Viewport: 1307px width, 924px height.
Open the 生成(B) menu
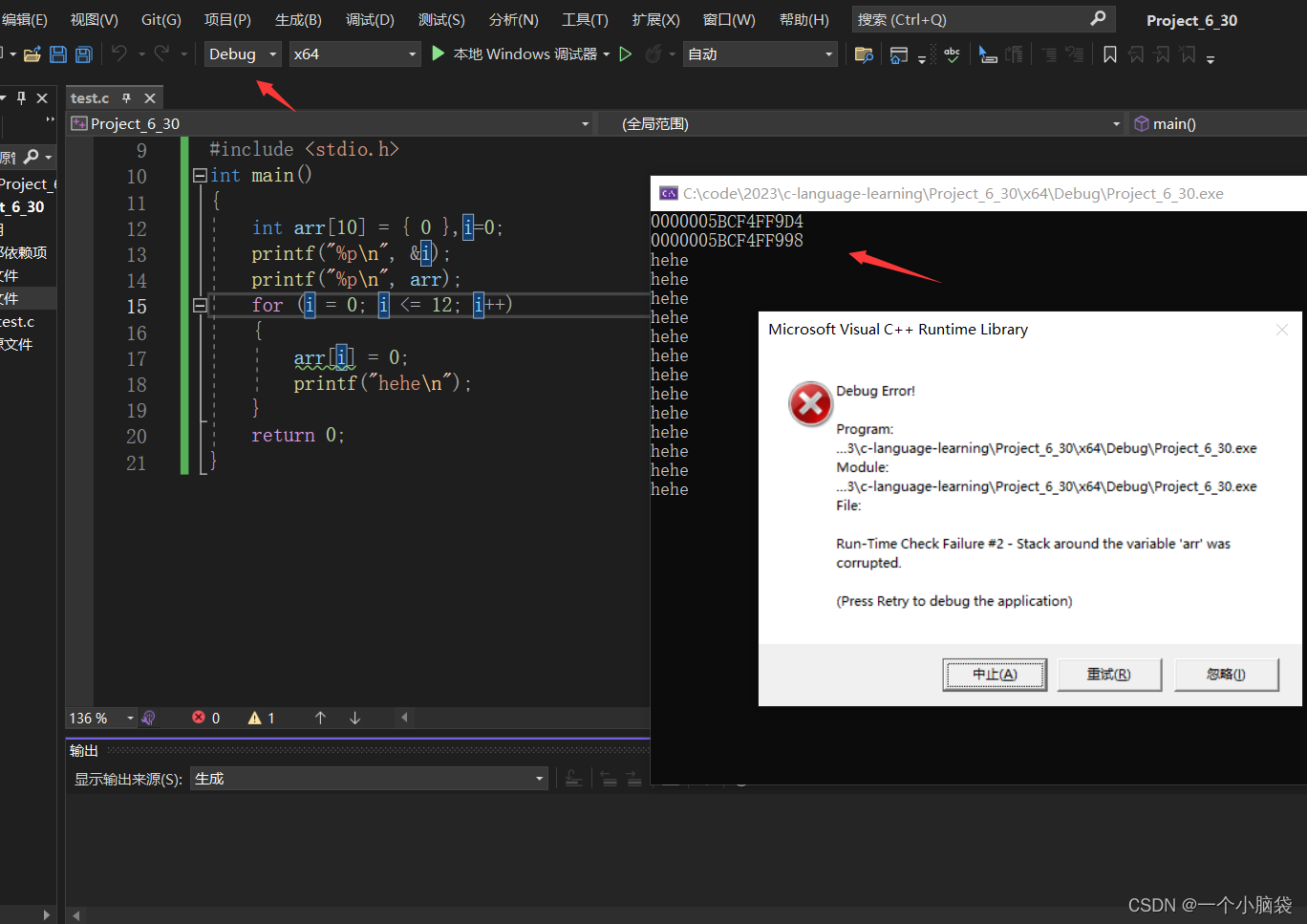[x=298, y=19]
